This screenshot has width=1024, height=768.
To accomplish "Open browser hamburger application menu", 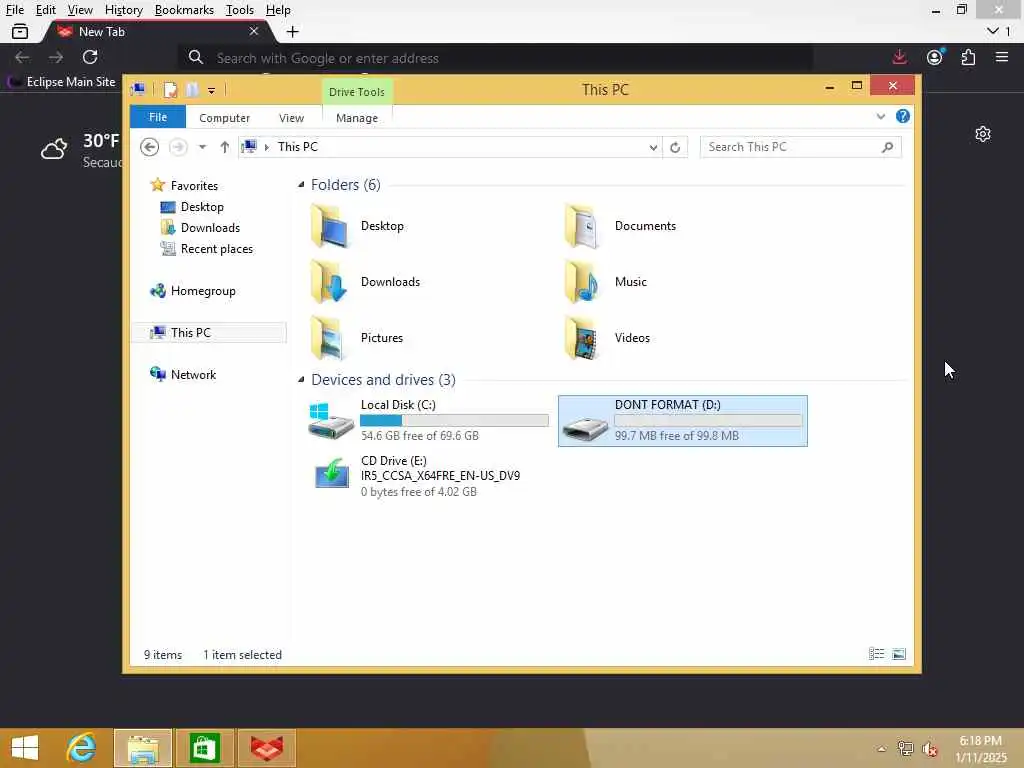I will (1002, 57).
